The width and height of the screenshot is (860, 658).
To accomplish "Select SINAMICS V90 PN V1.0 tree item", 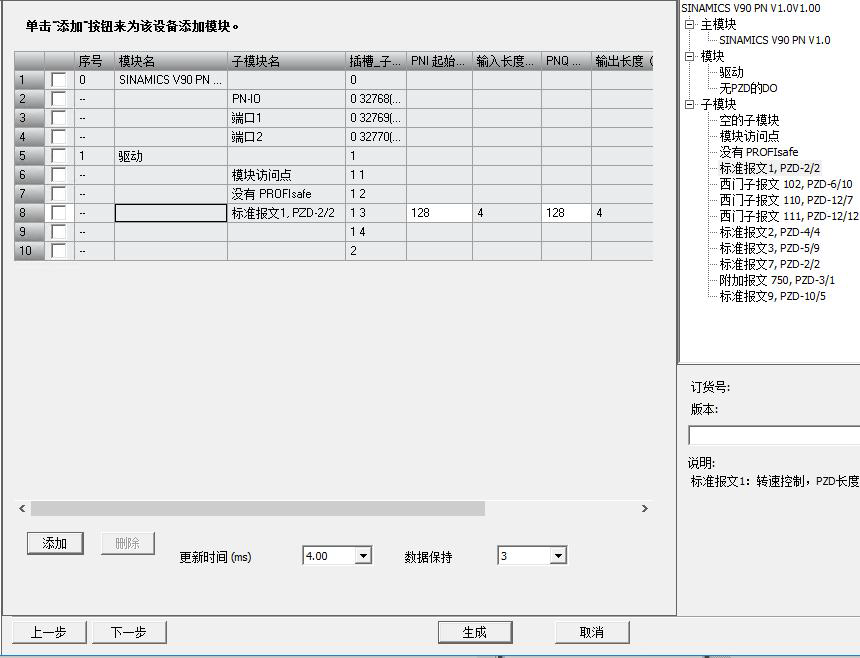I will pyautogui.click(x=774, y=40).
